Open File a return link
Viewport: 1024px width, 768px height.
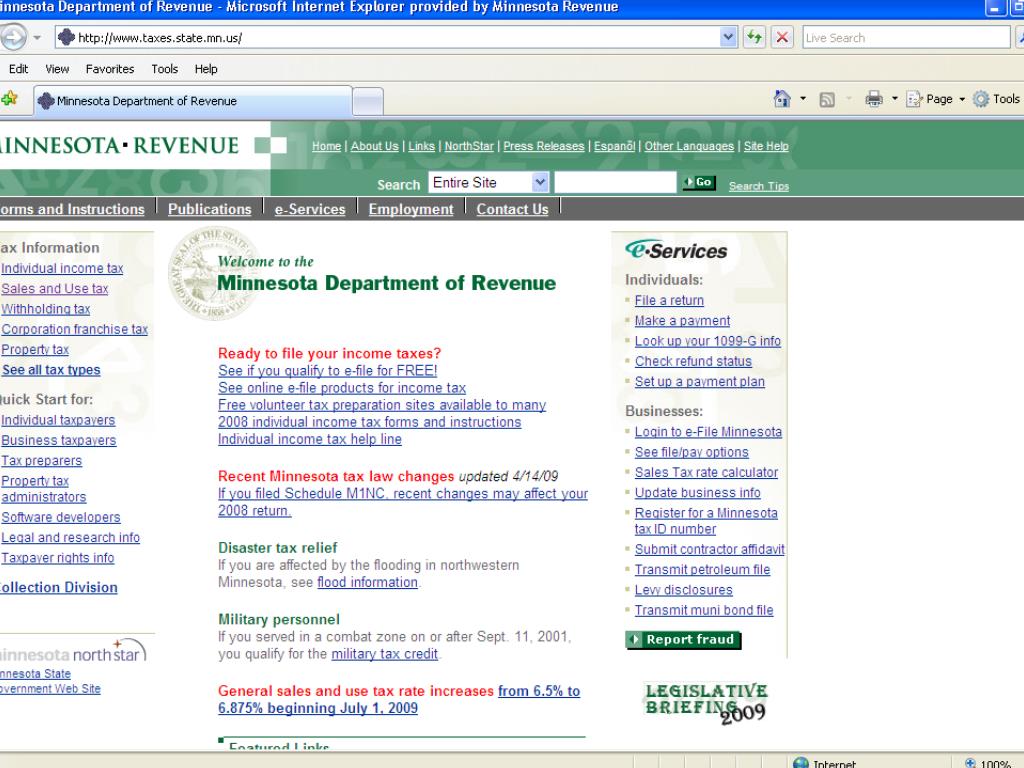669,300
